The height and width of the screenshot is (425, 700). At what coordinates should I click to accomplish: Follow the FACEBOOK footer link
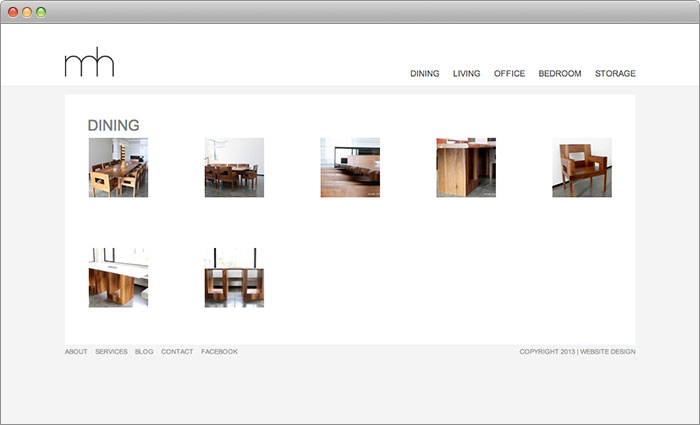(219, 352)
